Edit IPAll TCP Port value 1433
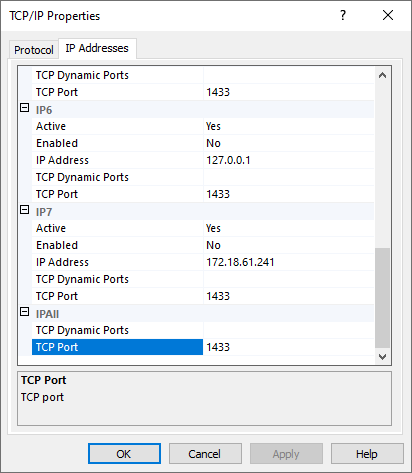 coord(288,347)
